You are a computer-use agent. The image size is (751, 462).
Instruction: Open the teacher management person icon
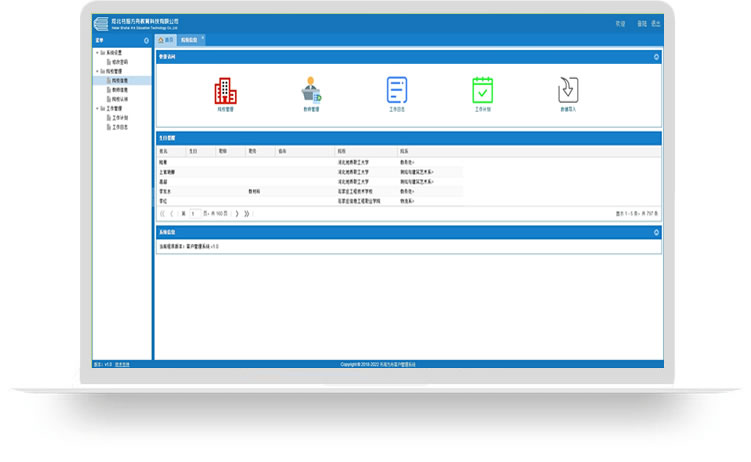point(311,91)
